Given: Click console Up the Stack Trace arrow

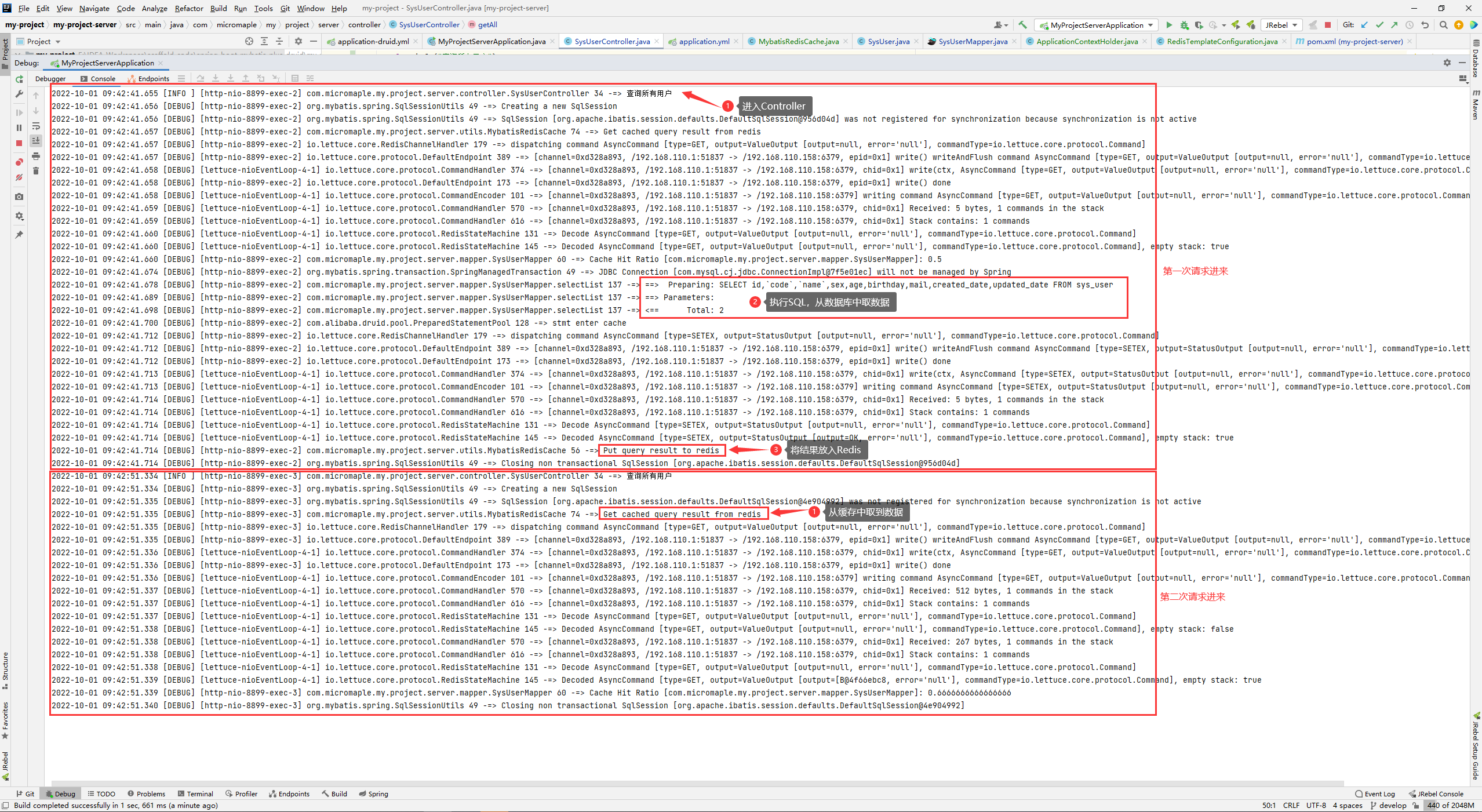Looking at the screenshot, I should [36, 96].
